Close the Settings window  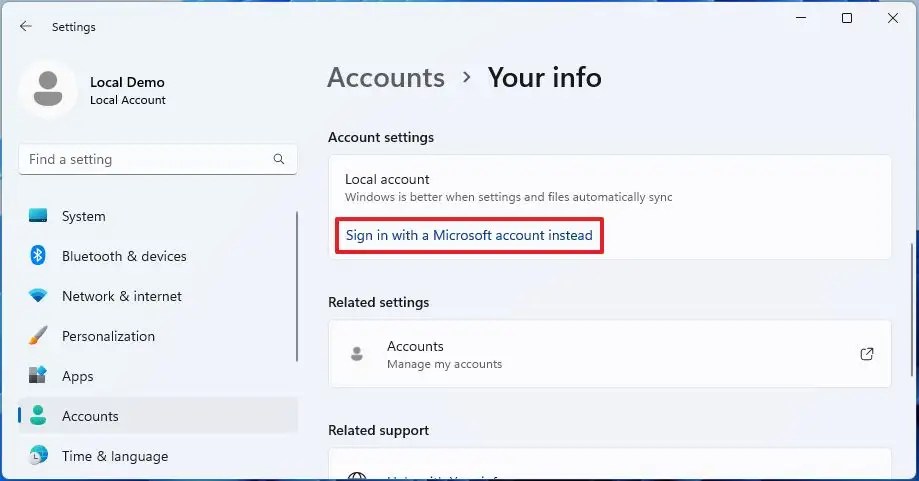click(893, 18)
